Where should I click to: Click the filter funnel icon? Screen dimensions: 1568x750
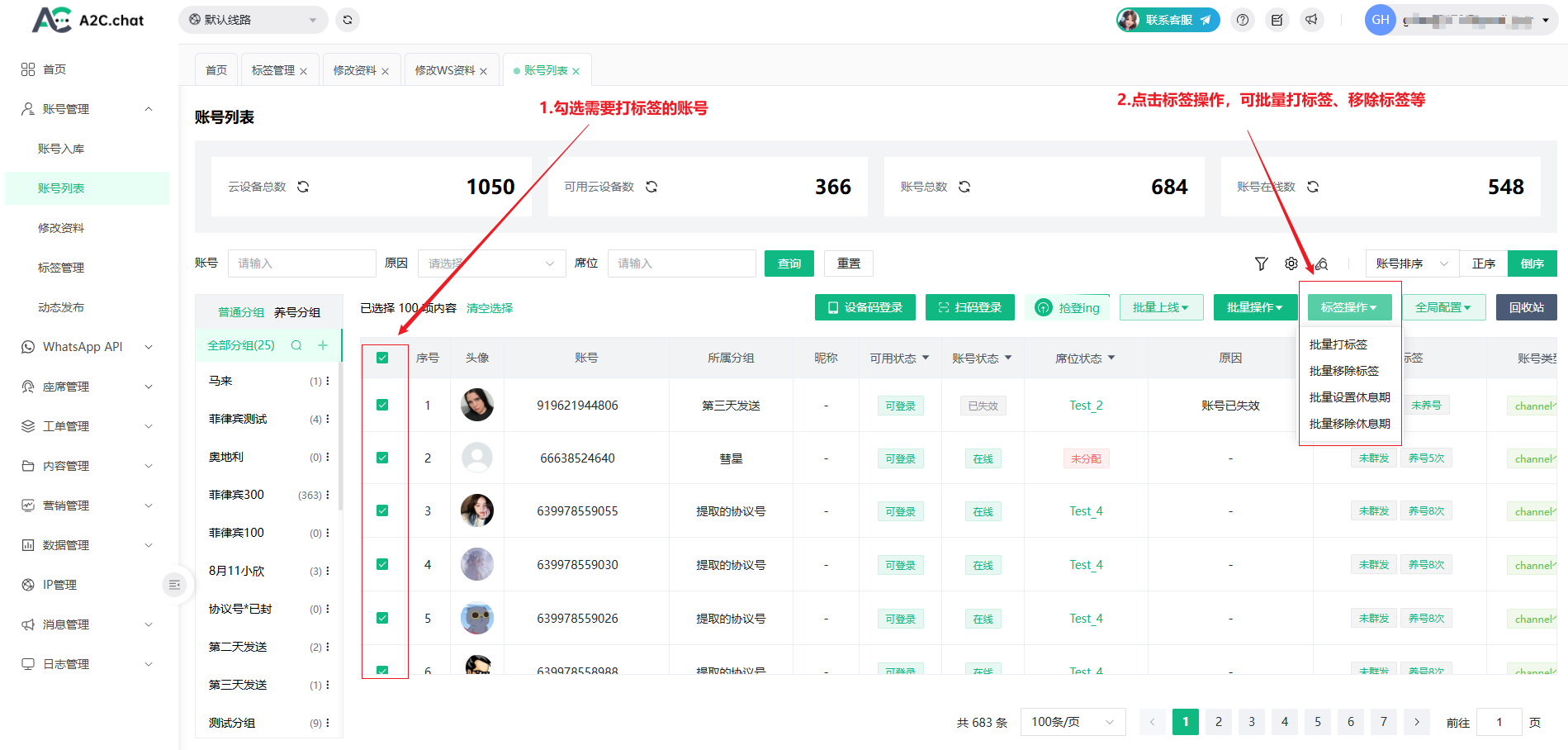pos(1261,263)
